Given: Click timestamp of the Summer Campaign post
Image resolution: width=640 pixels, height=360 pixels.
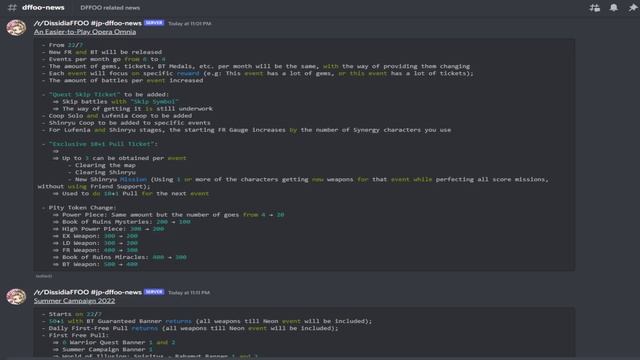Looking at the screenshot, I should click(x=189, y=293).
